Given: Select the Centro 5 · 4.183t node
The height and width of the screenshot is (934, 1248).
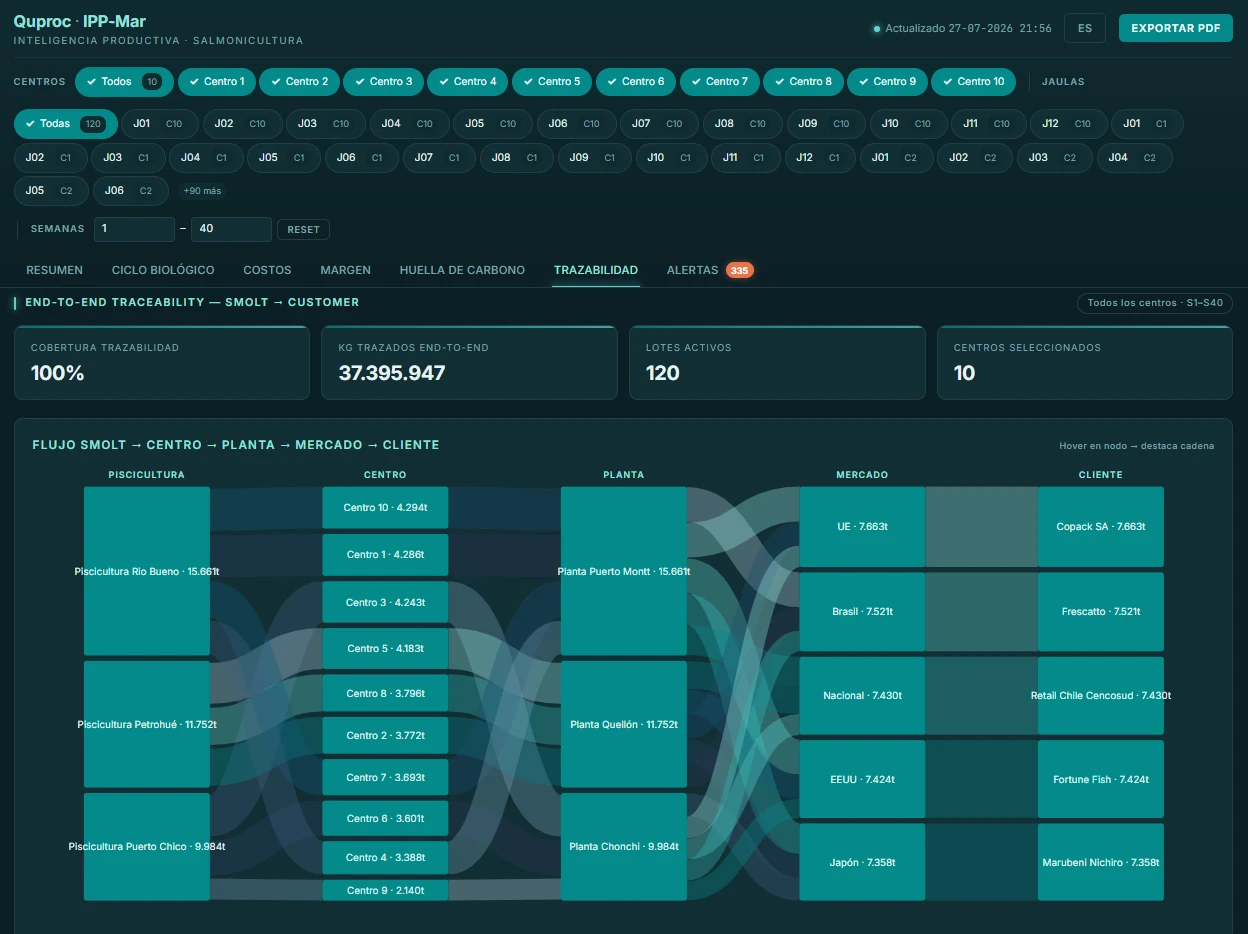Looking at the screenshot, I should 385,649.
